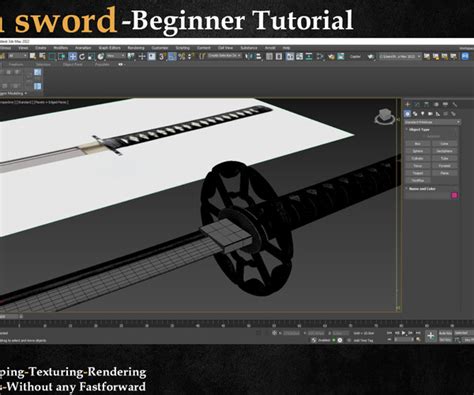Screen dimensions: 474x395
Task: Click the Select and Manipulate icon
Action: coord(142,56)
